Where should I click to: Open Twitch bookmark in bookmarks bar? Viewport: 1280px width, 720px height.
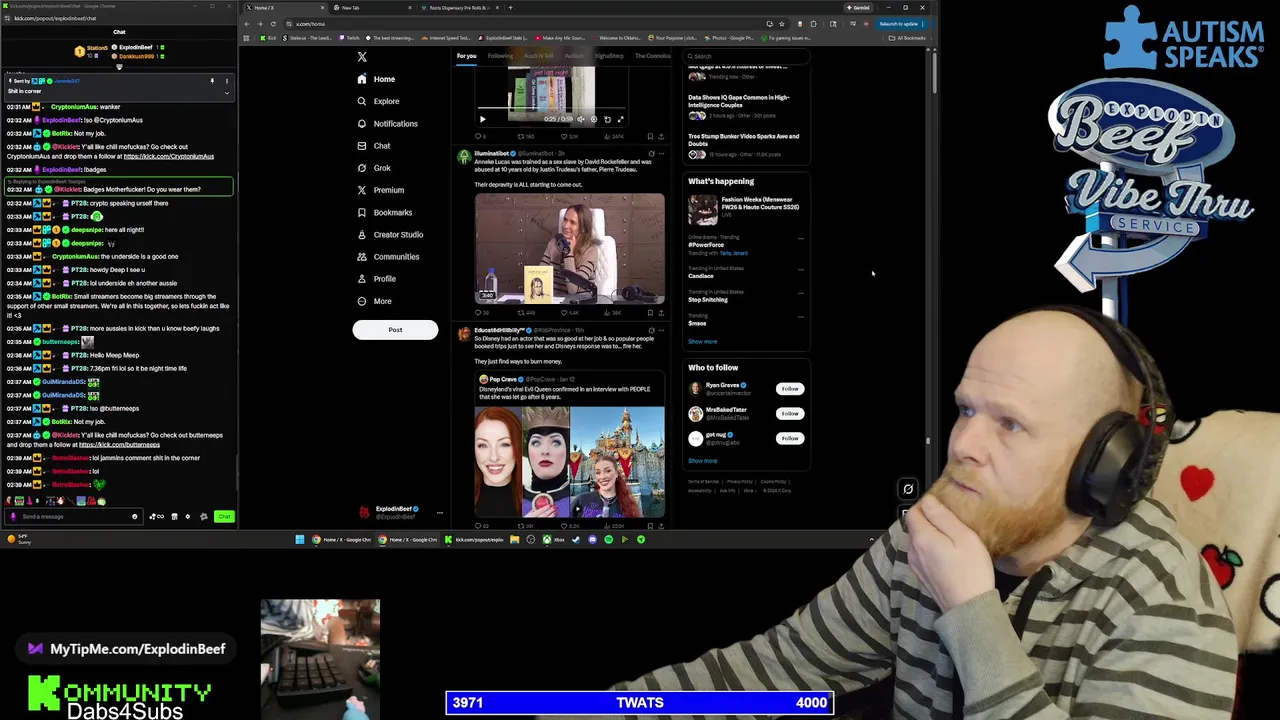(350, 38)
